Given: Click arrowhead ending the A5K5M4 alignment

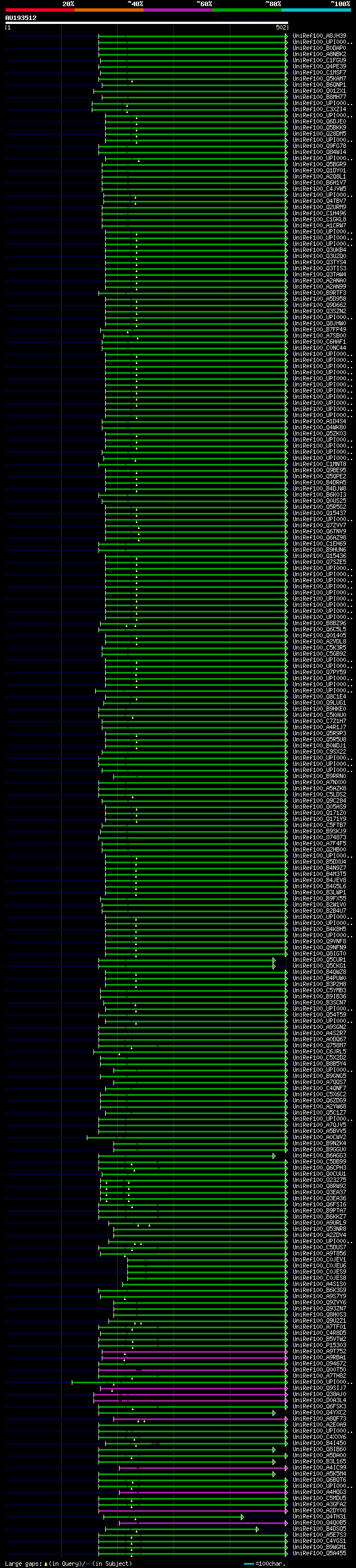Looking at the screenshot, I should pyautogui.click(x=274, y=1473).
